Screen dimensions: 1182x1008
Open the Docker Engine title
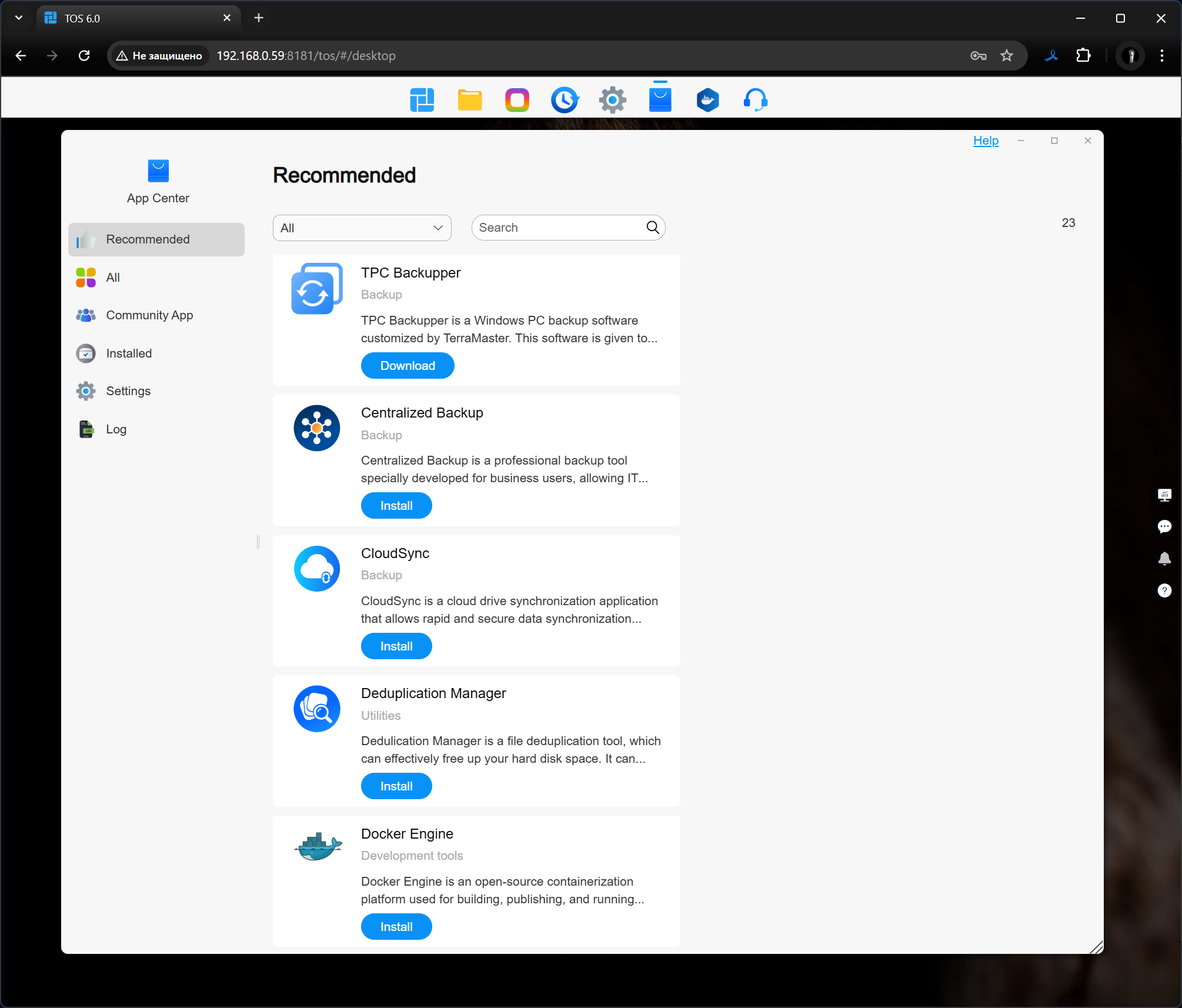407,834
